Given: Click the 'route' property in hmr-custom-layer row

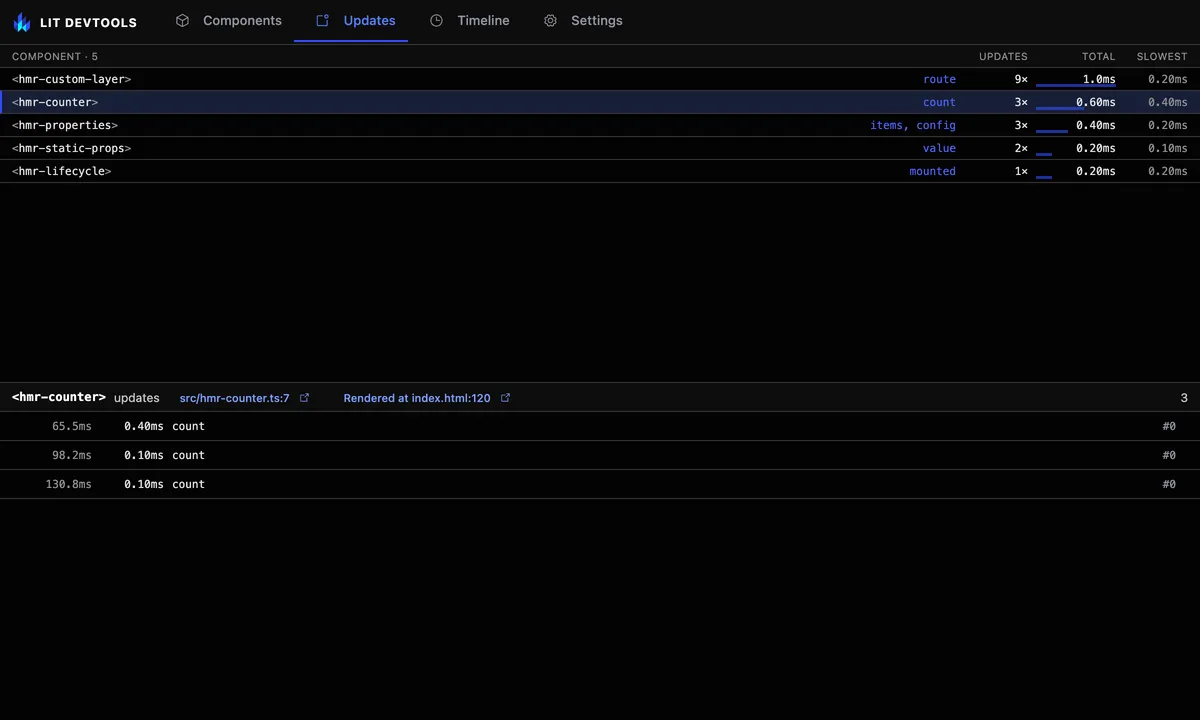Looking at the screenshot, I should (940, 79).
